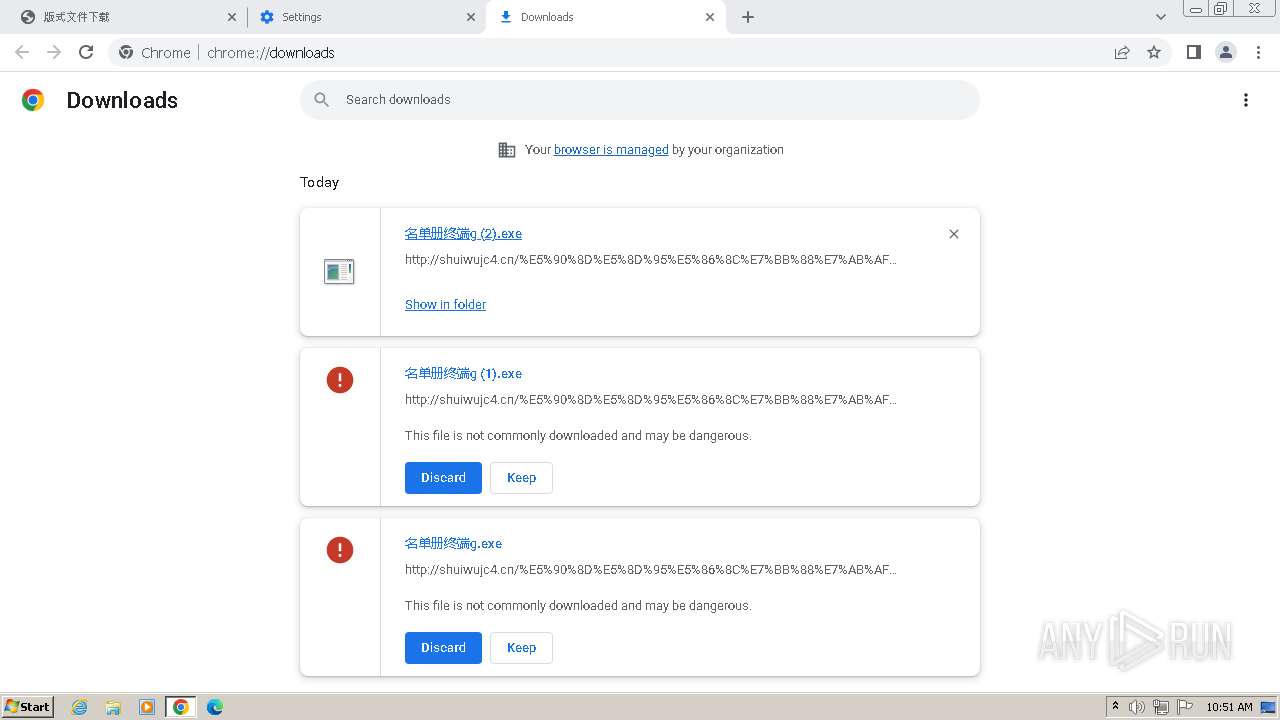The image size is (1280, 720).
Task: Remove 名单册终端g (2).exe from list
Action: coord(954,234)
